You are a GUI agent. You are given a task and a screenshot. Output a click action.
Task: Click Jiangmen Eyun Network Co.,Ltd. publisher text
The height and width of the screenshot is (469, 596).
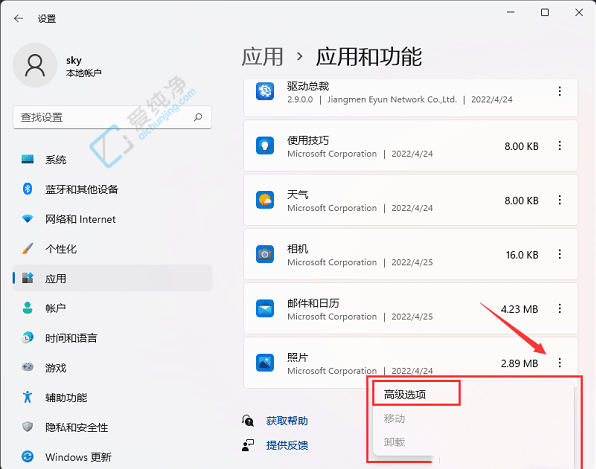click(x=392, y=100)
